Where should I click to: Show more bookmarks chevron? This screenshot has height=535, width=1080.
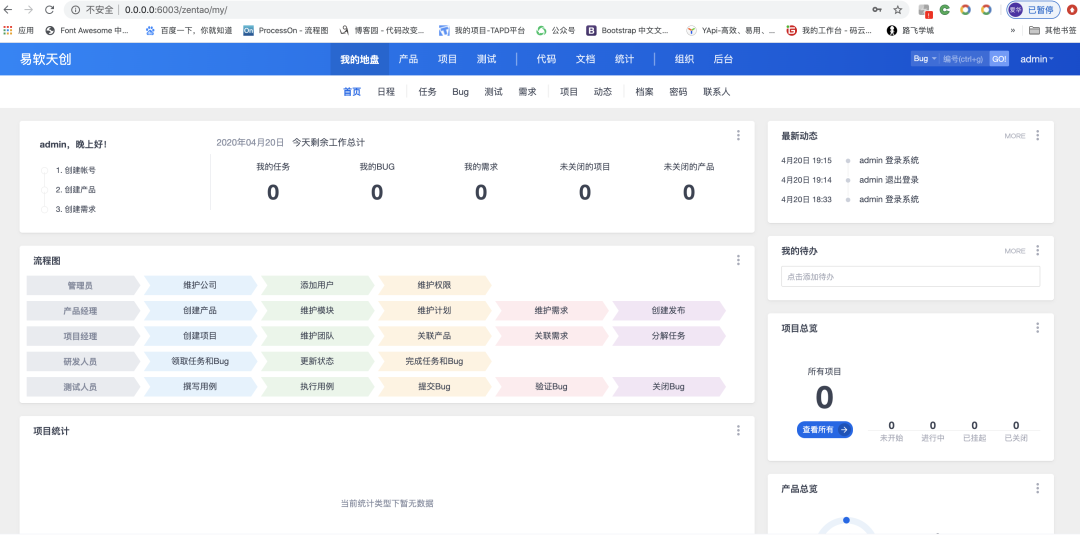[x=1012, y=30]
